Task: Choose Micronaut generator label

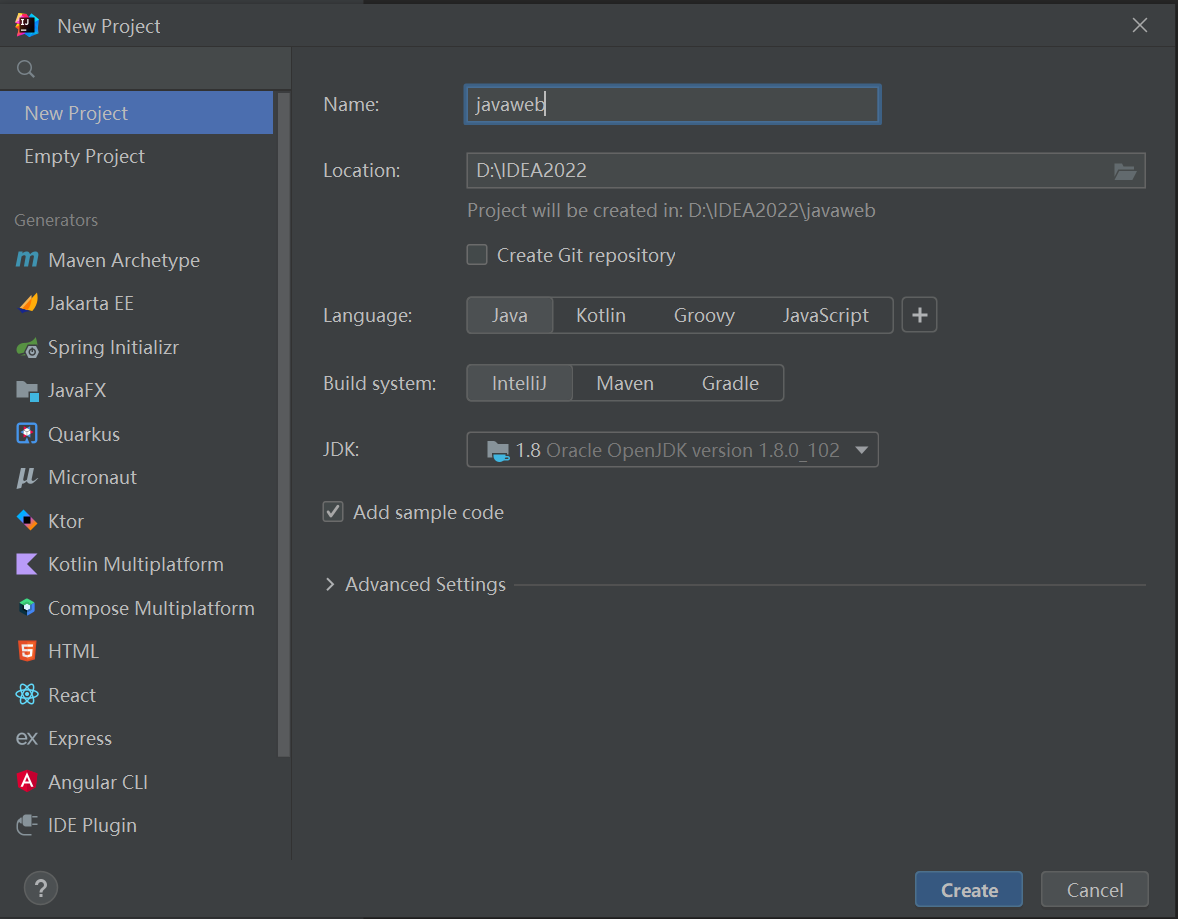Action: 92,477
